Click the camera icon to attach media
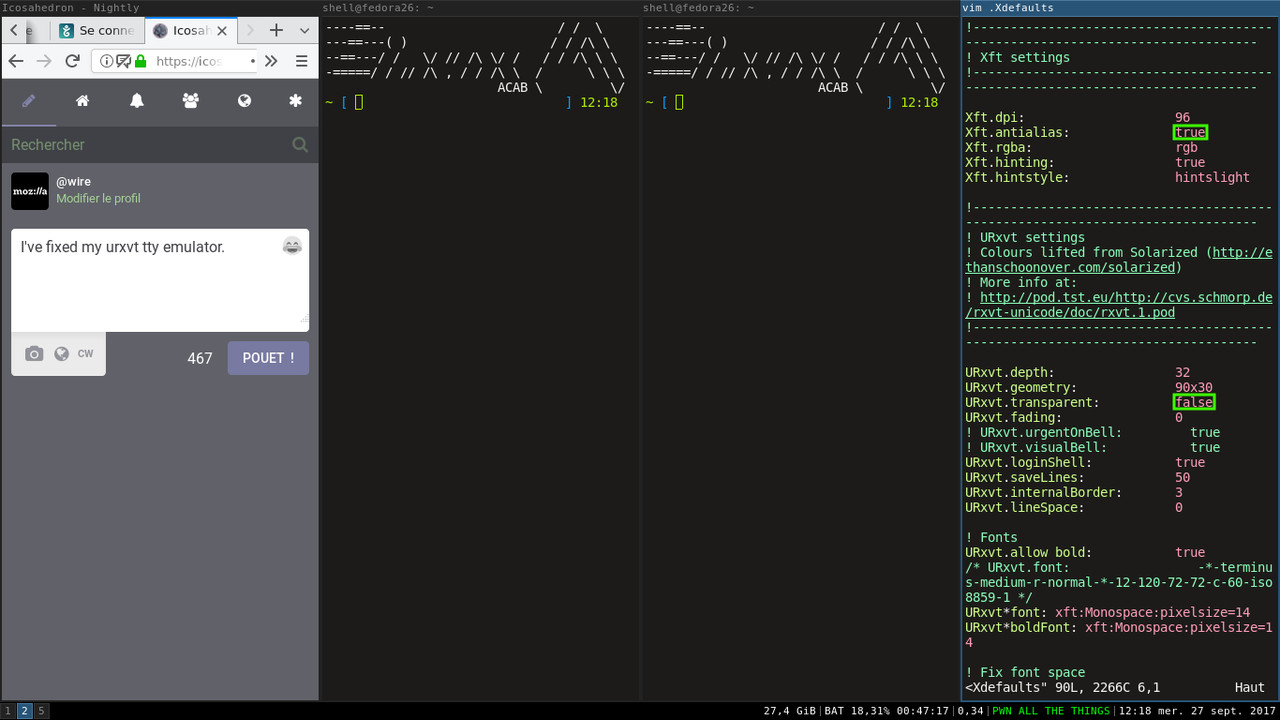 tap(34, 354)
